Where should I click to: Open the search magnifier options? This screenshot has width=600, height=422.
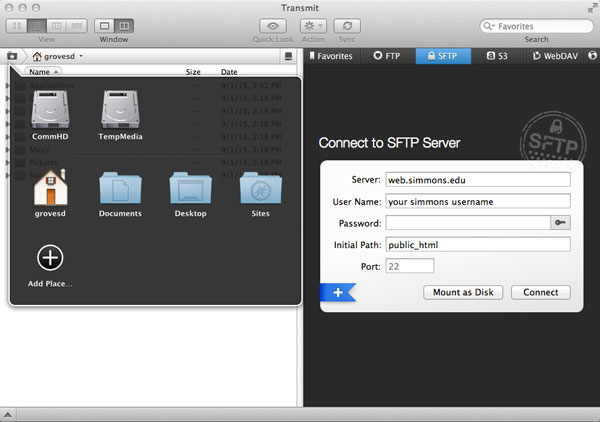489,26
